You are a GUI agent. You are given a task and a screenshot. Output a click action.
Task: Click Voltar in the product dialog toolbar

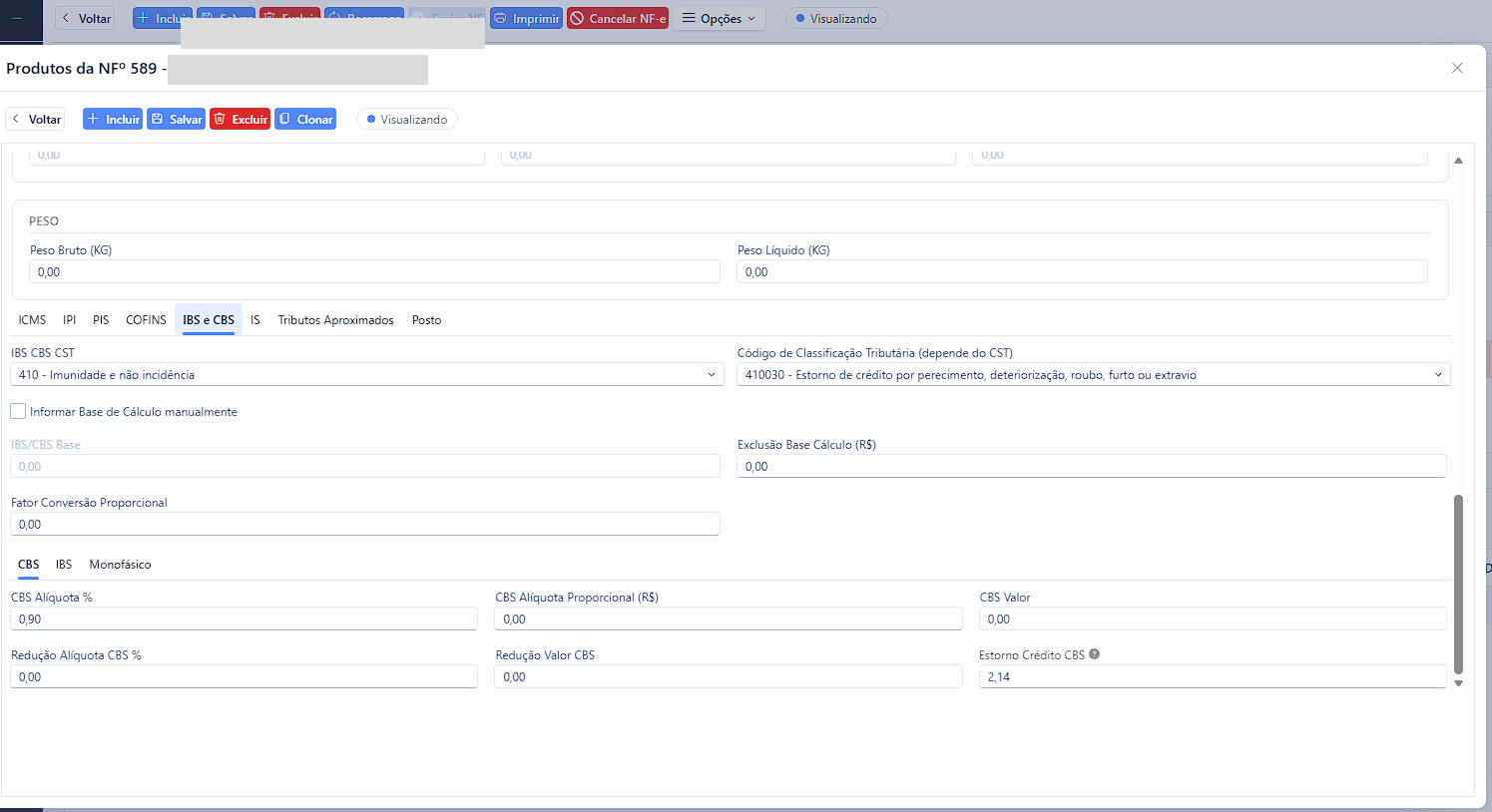[36, 119]
